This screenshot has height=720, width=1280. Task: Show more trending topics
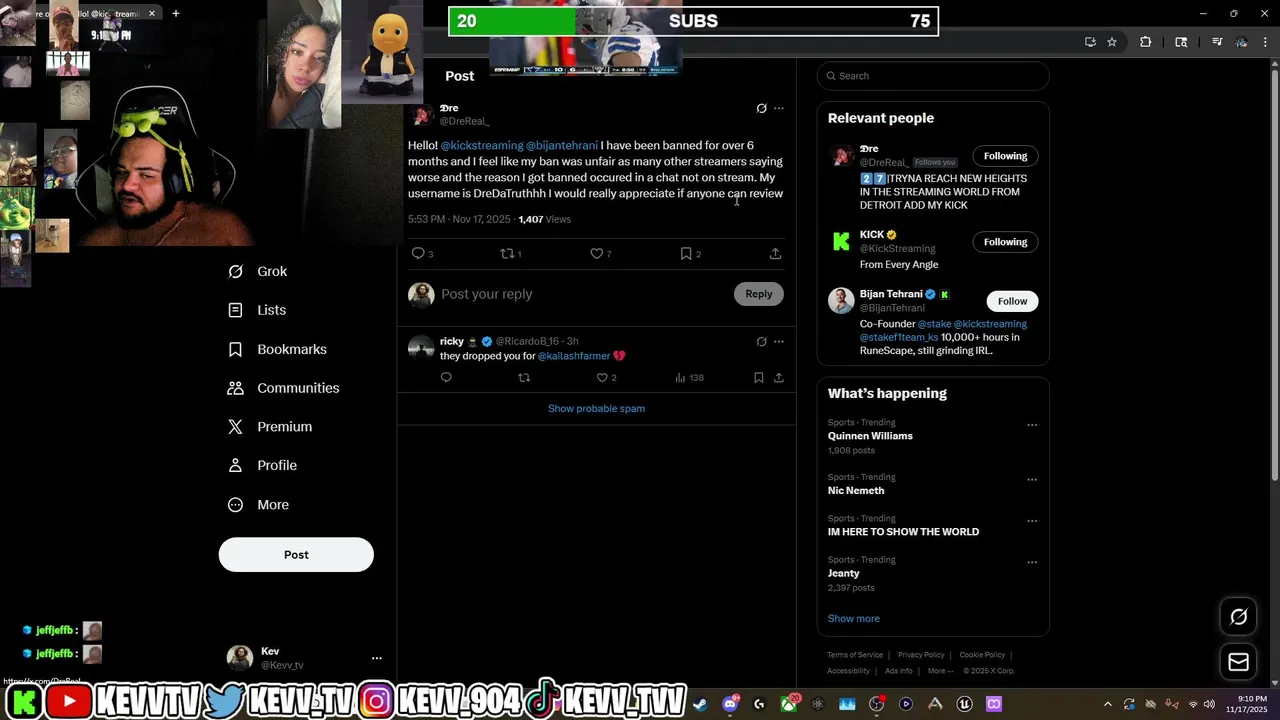pyautogui.click(x=854, y=619)
